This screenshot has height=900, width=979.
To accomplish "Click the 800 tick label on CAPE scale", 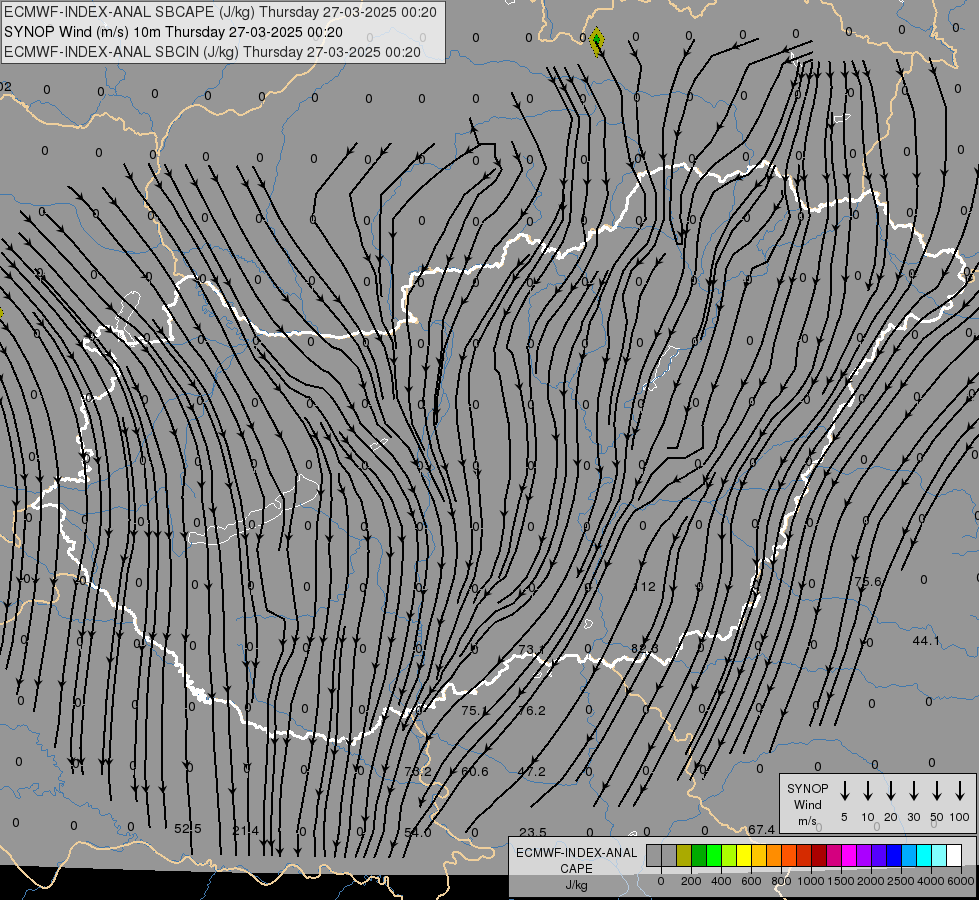I will [781, 881].
